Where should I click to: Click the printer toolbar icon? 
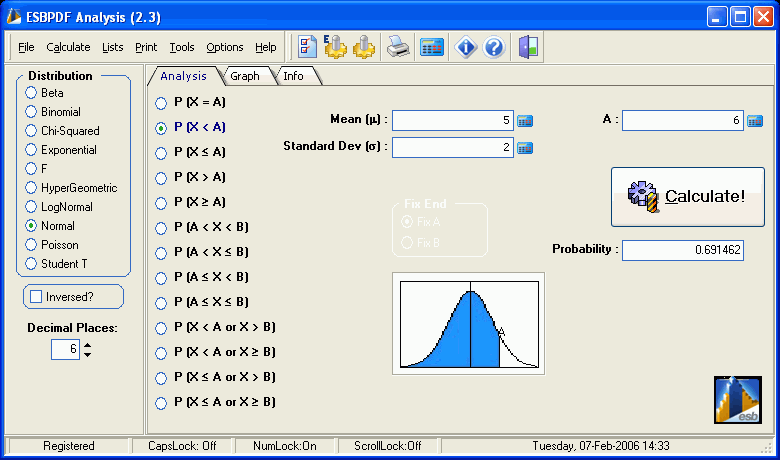[398, 47]
